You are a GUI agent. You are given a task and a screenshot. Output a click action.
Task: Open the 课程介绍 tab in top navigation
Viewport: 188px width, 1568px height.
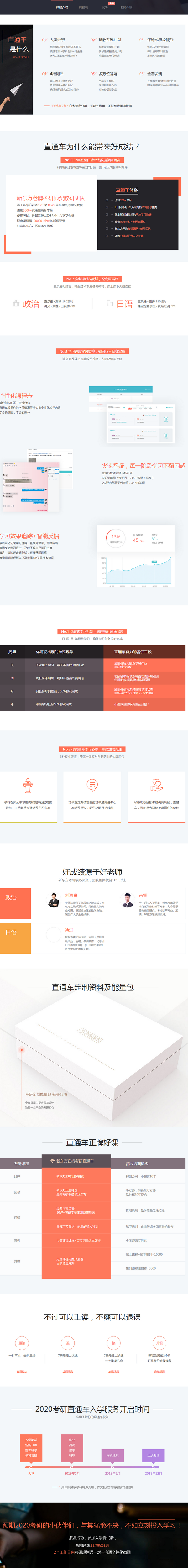[61, 7]
